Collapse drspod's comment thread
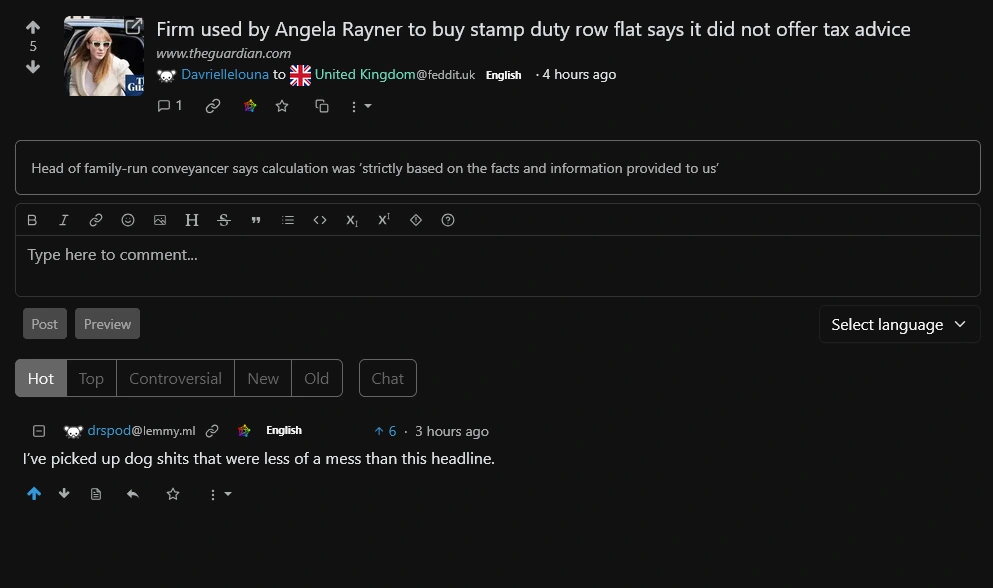The image size is (993, 588). click(39, 430)
